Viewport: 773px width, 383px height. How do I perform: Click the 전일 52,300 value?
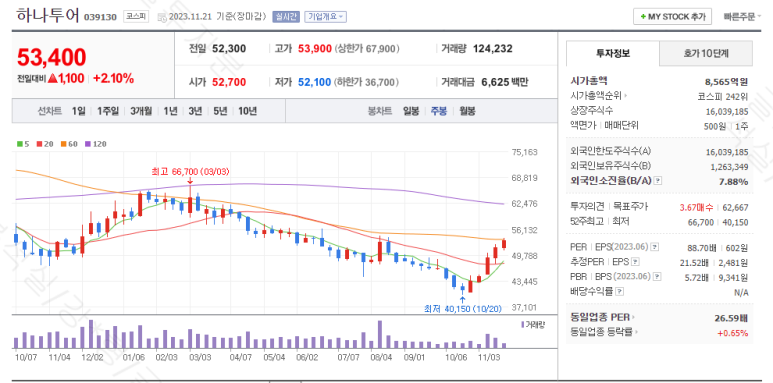coord(229,48)
